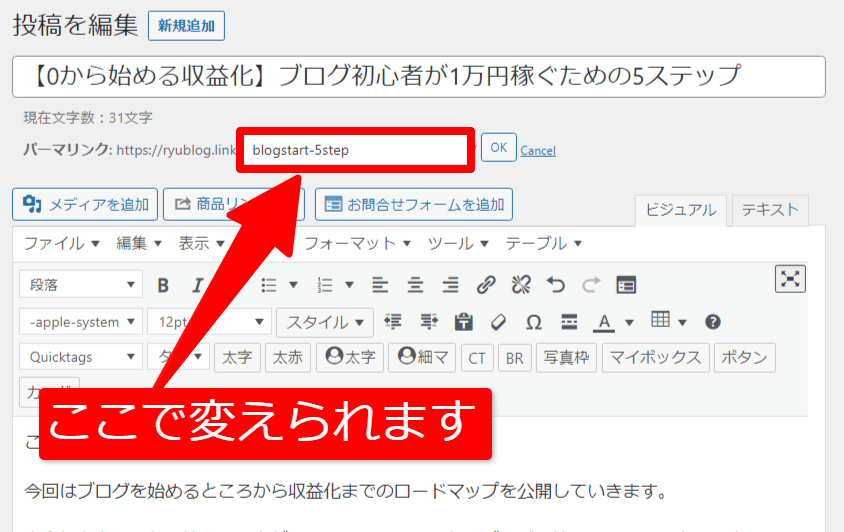Screen dimensions: 844x532
Task: Click the 太赤 quicktag button
Action: [x=288, y=358]
